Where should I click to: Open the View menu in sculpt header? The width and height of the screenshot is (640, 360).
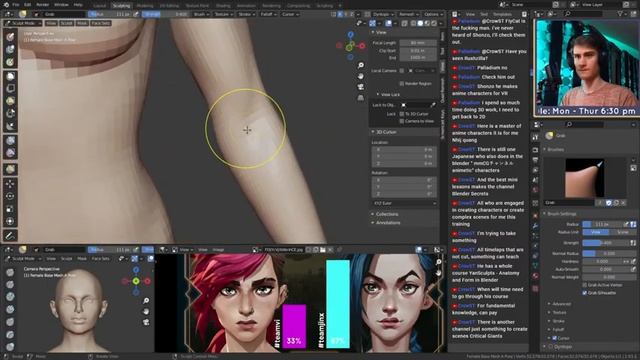point(51,23)
